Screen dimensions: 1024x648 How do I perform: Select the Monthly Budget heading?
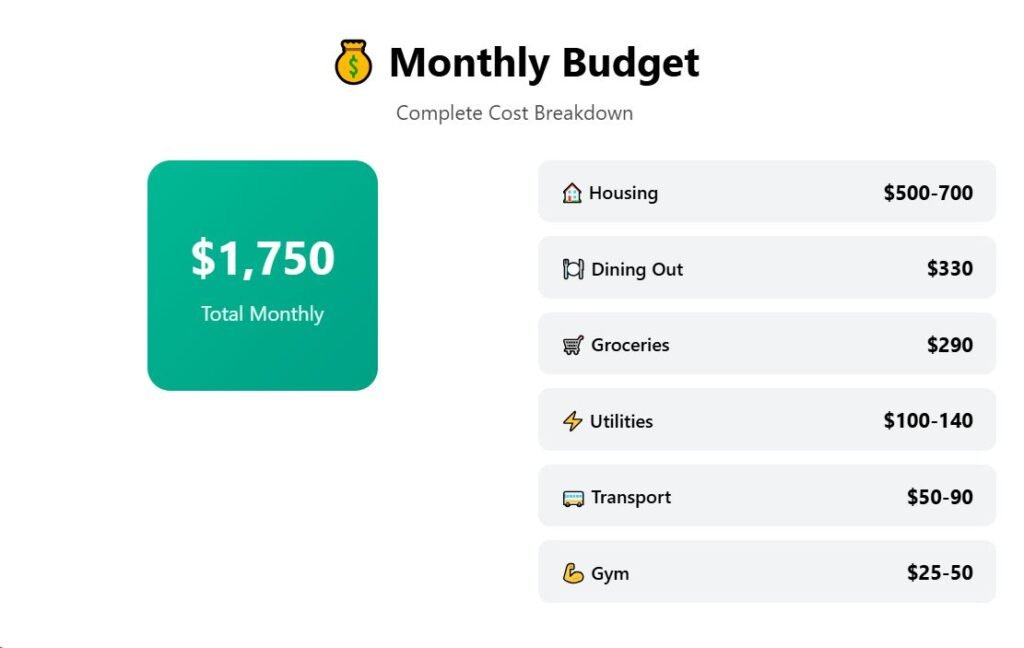tap(544, 63)
